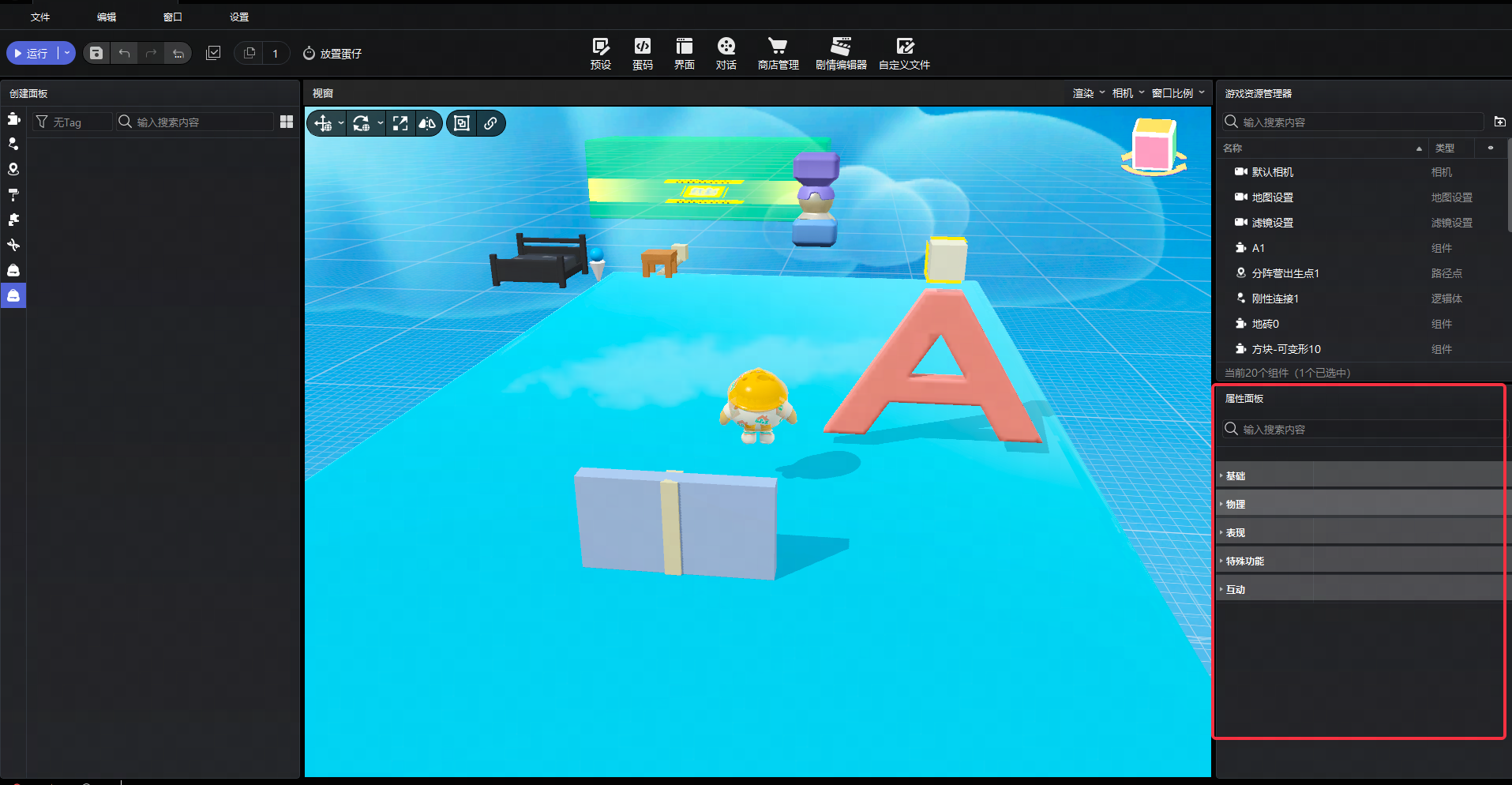Select the scale tool in viewport toolbar
The image size is (1512, 785).
coord(400,123)
